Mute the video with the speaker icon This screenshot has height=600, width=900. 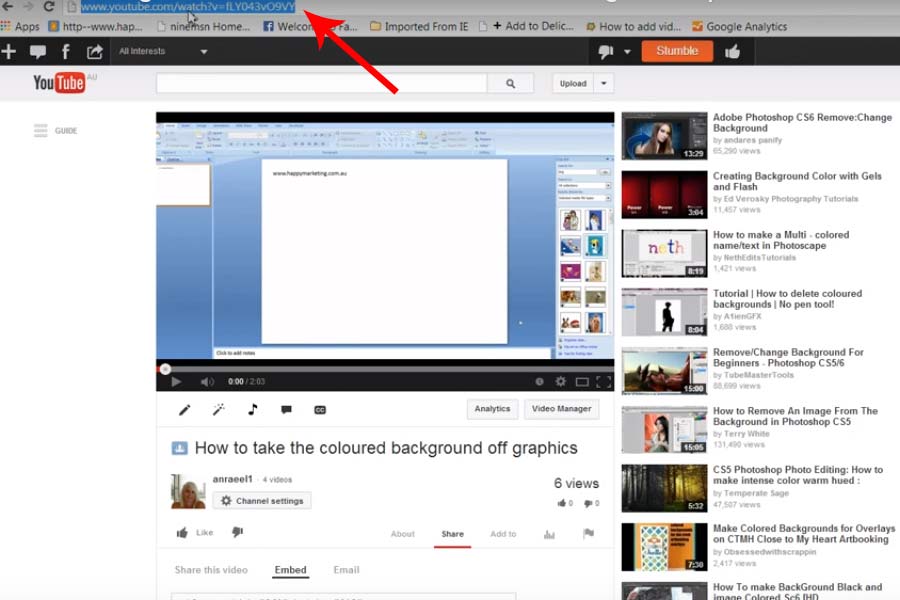tap(207, 382)
